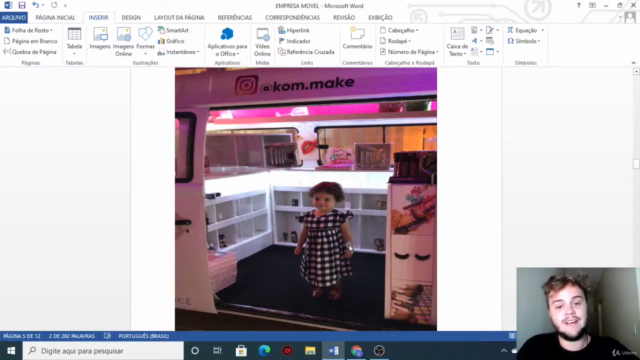Expand the Folha de Rosto dropdown
Screen dimensions: 640x360
[29, 30]
